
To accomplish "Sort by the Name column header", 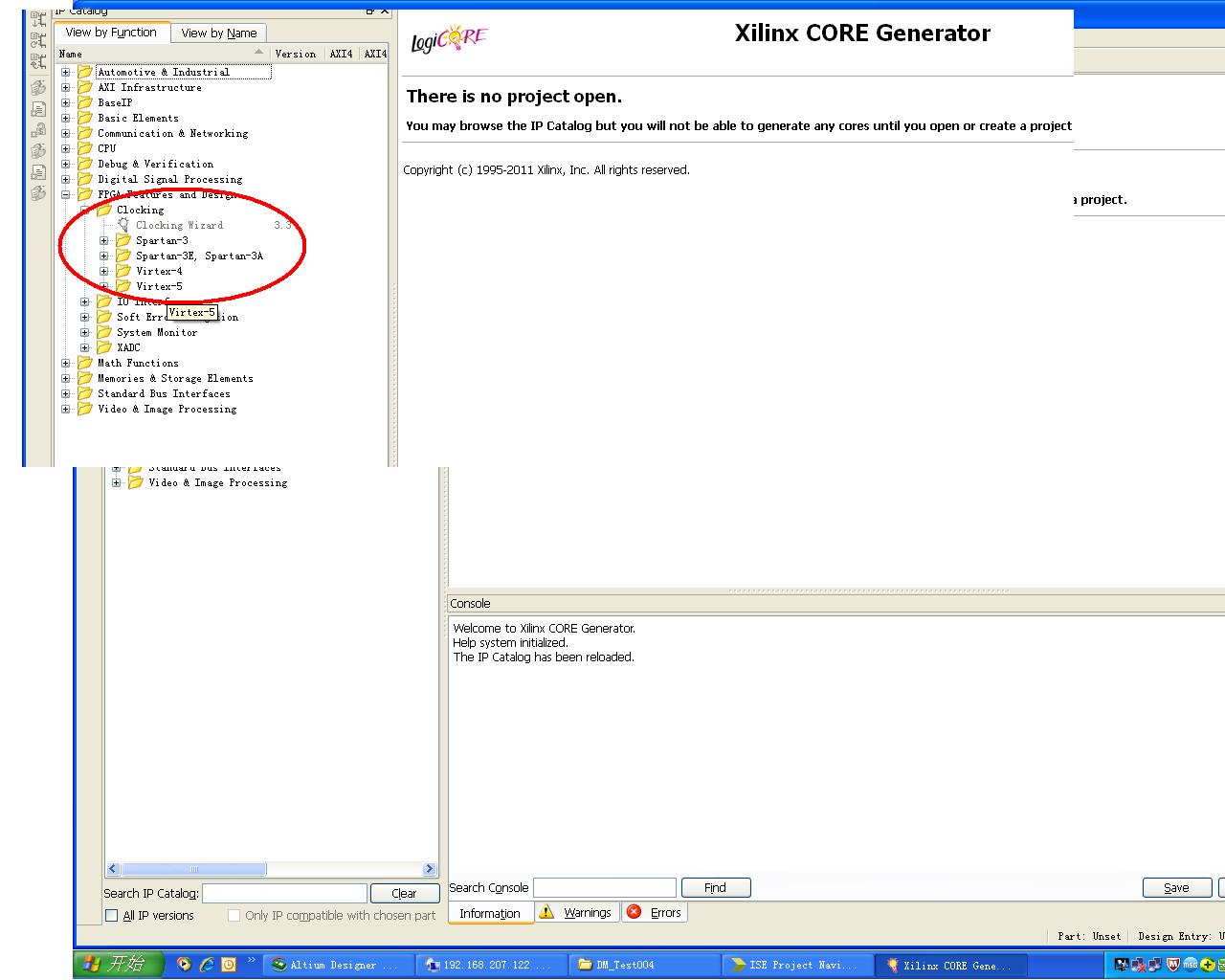I will pyautogui.click(x=161, y=54).
